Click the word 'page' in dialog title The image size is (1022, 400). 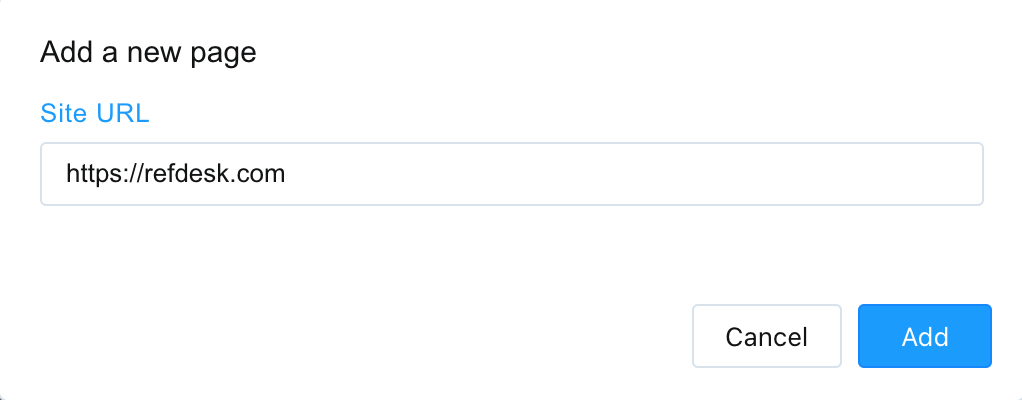point(224,53)
